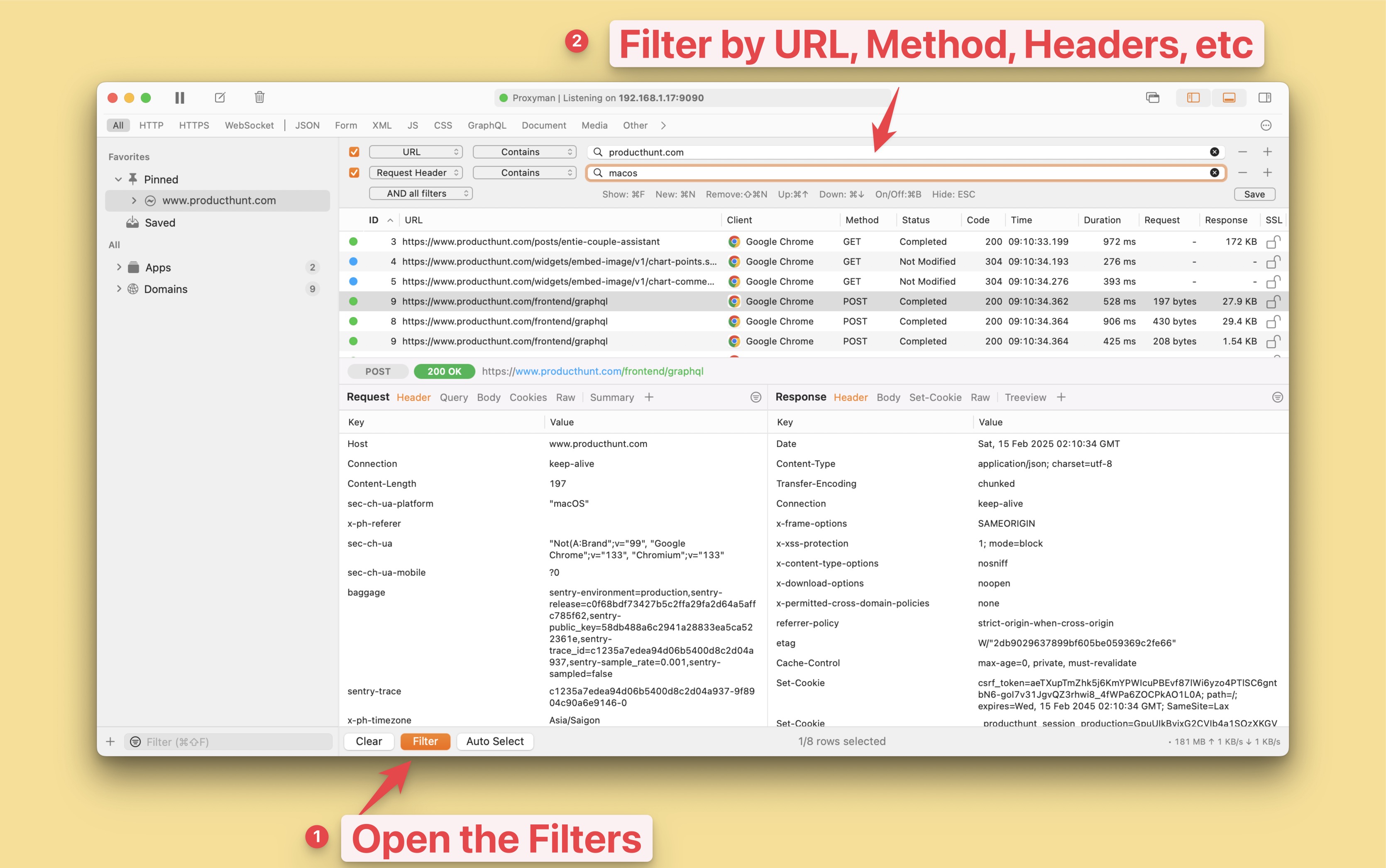Open the more options circle icon beside Other

[x=1266, y=125]
